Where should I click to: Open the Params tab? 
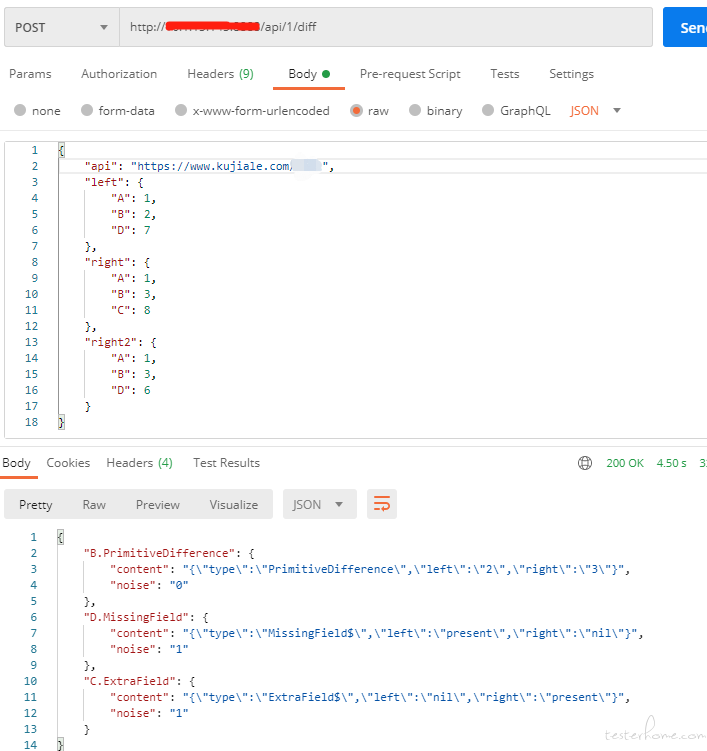[30, 74]
